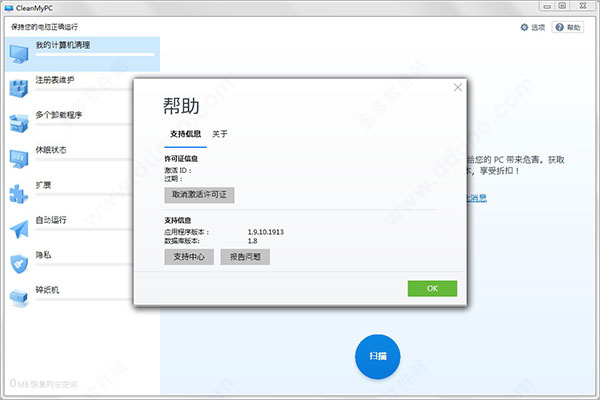Viewport: 600px width, 400px height.
Task: Open the 支持中心 button
Action: coord(189,257)
